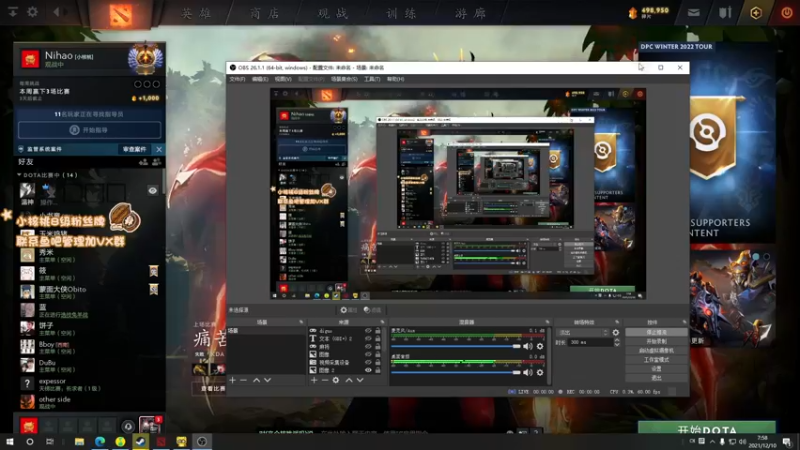Open OBS 视图(V) menu
800x450 pixels.
click(x=283, y=79)
